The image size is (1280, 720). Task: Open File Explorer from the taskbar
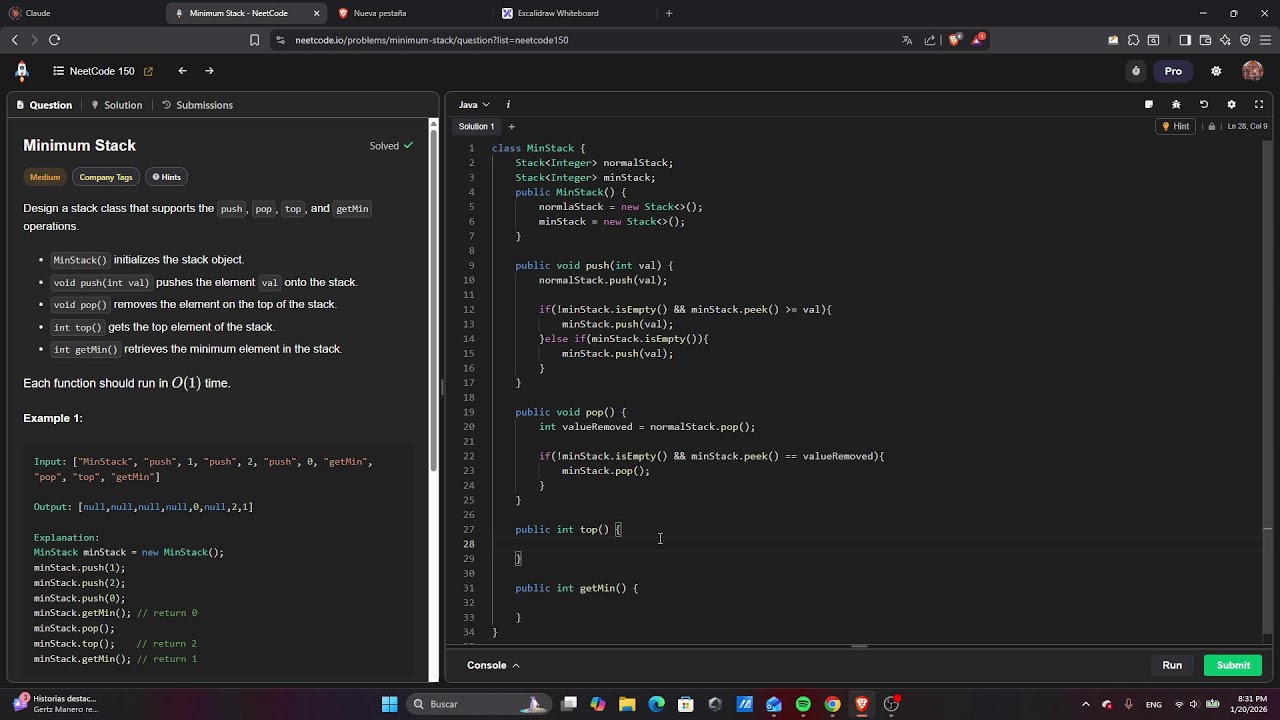[x=627, y=704]
